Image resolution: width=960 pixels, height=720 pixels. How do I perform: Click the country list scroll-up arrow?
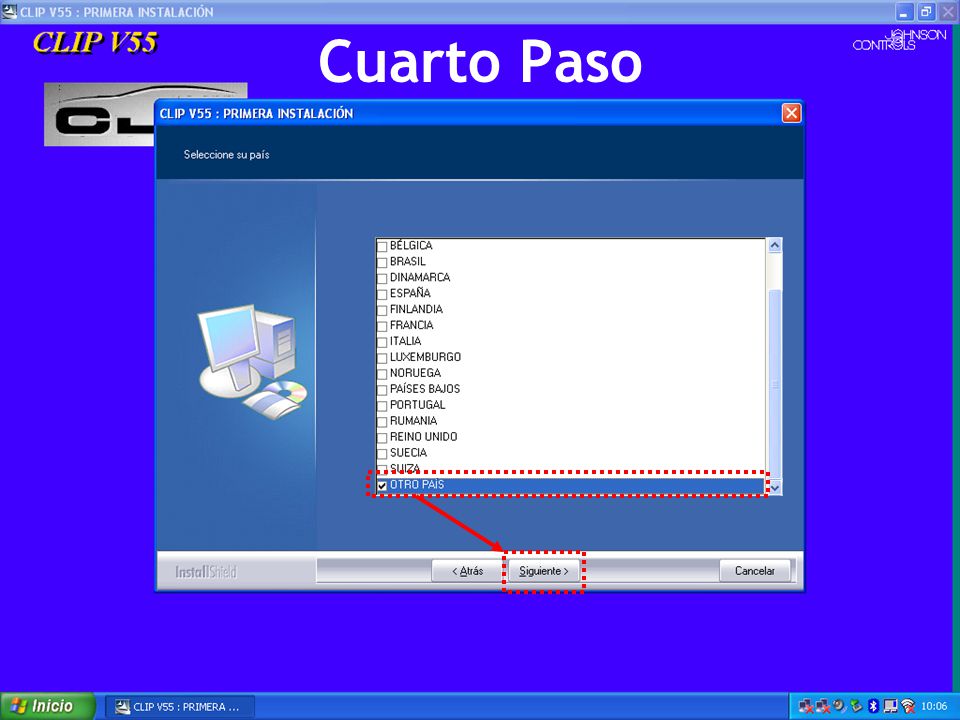click(774, 246)
